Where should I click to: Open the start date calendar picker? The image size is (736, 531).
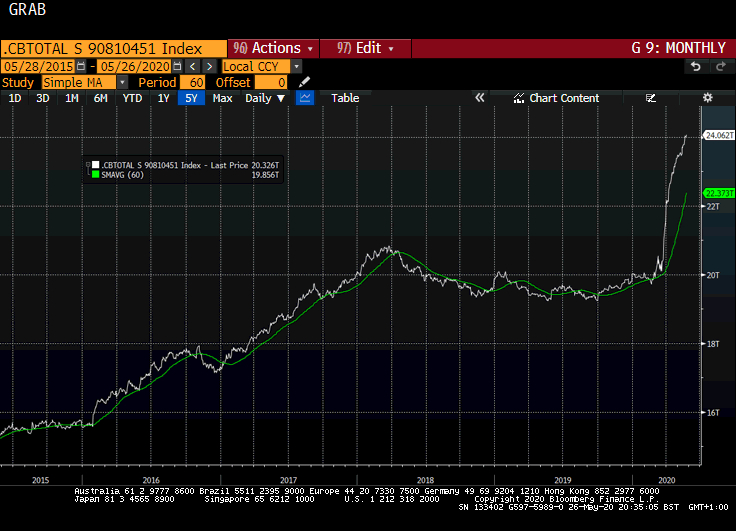click(81, 66)
